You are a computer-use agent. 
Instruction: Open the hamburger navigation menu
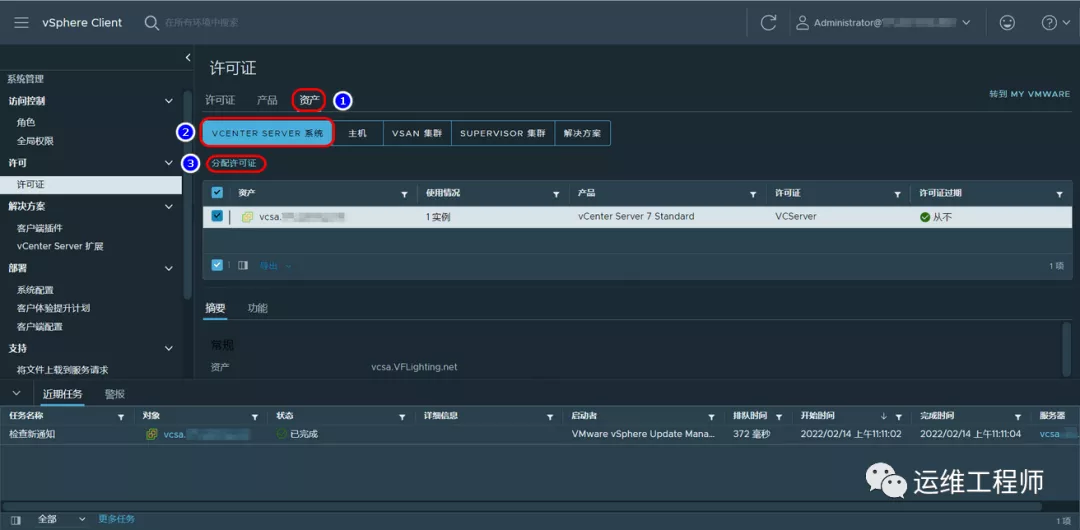[x=21, y=22]
